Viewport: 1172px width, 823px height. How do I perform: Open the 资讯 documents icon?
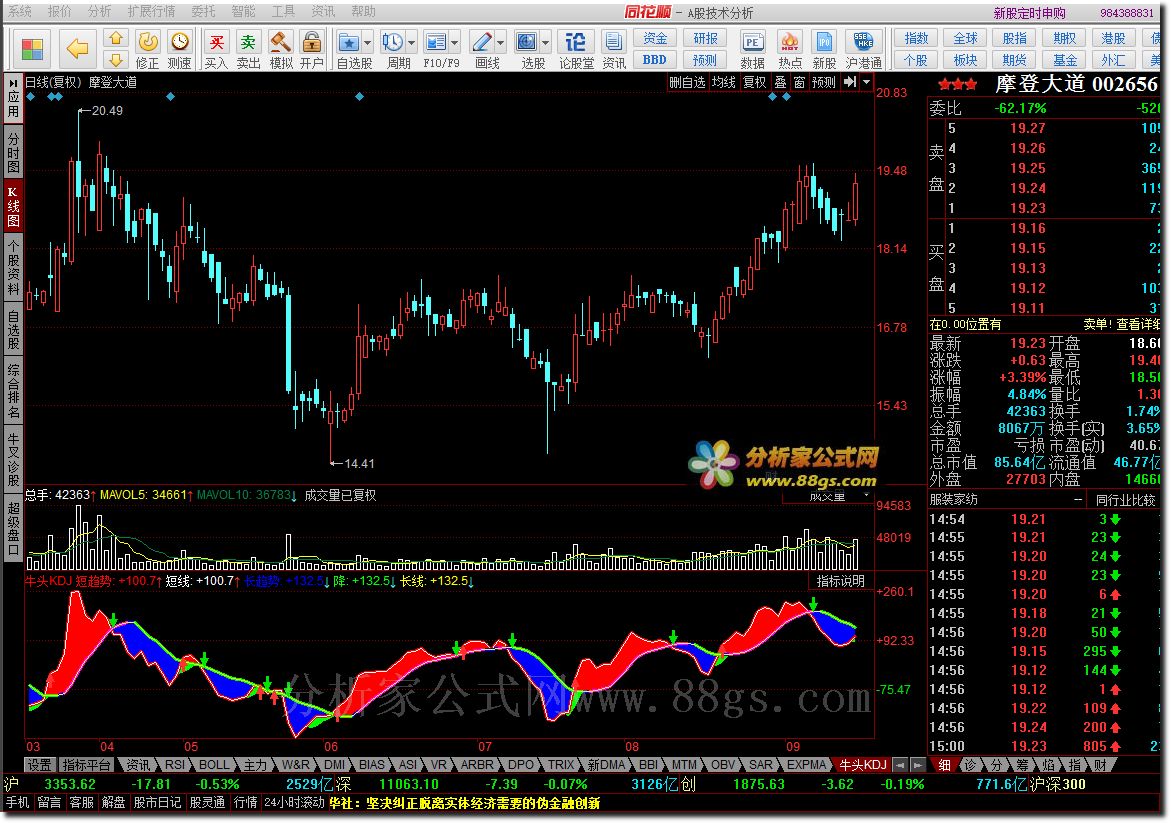614,42
